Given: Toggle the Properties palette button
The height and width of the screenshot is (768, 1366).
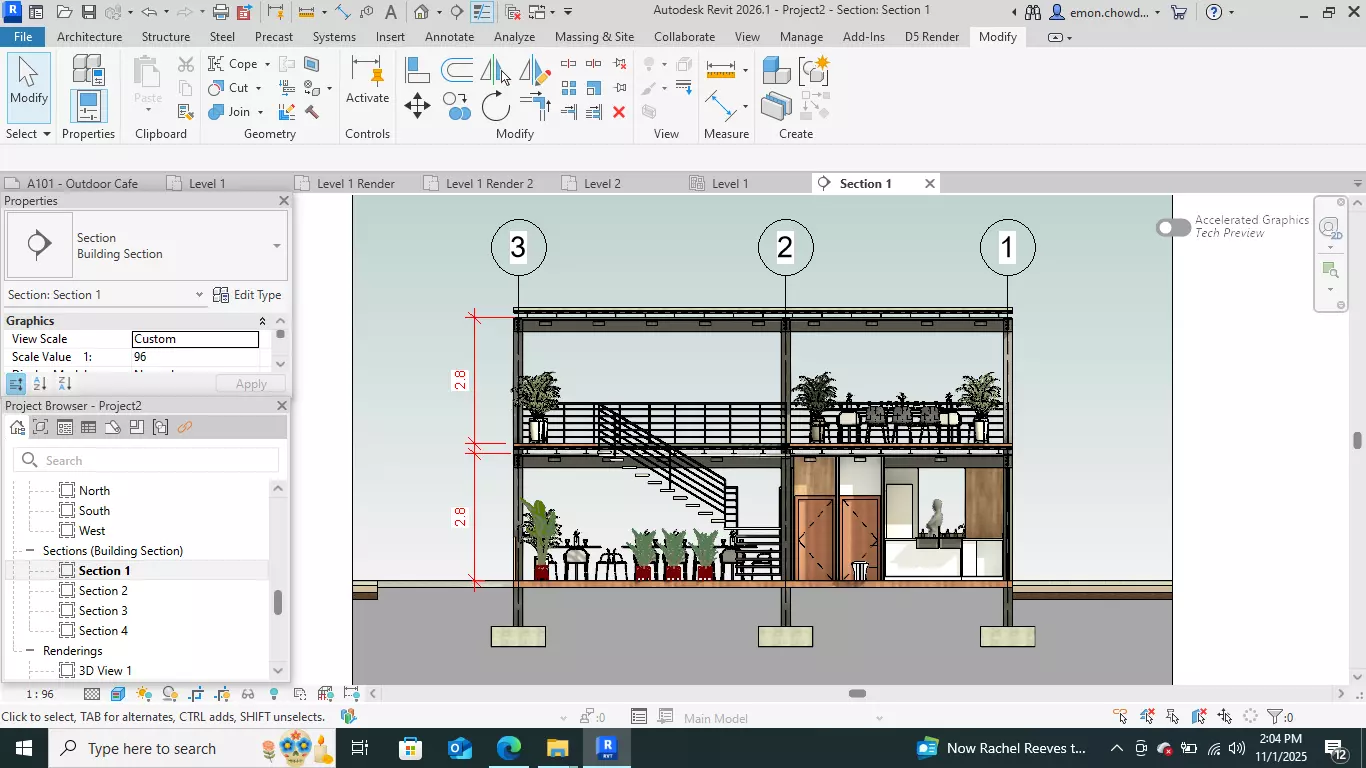Looking at the screenshot, I should pos(88,105).
